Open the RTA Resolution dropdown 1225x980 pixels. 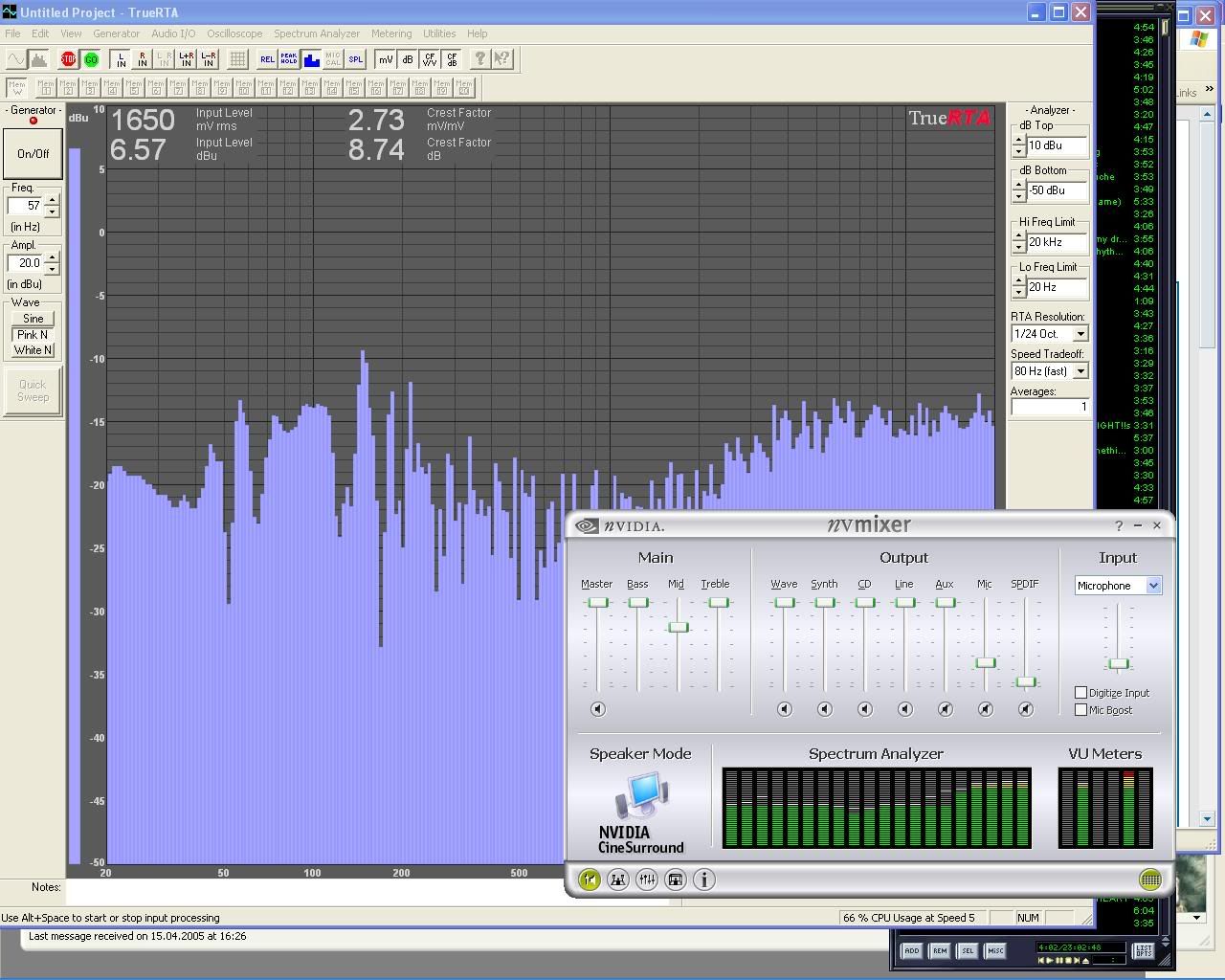(x=1080, y=334)
